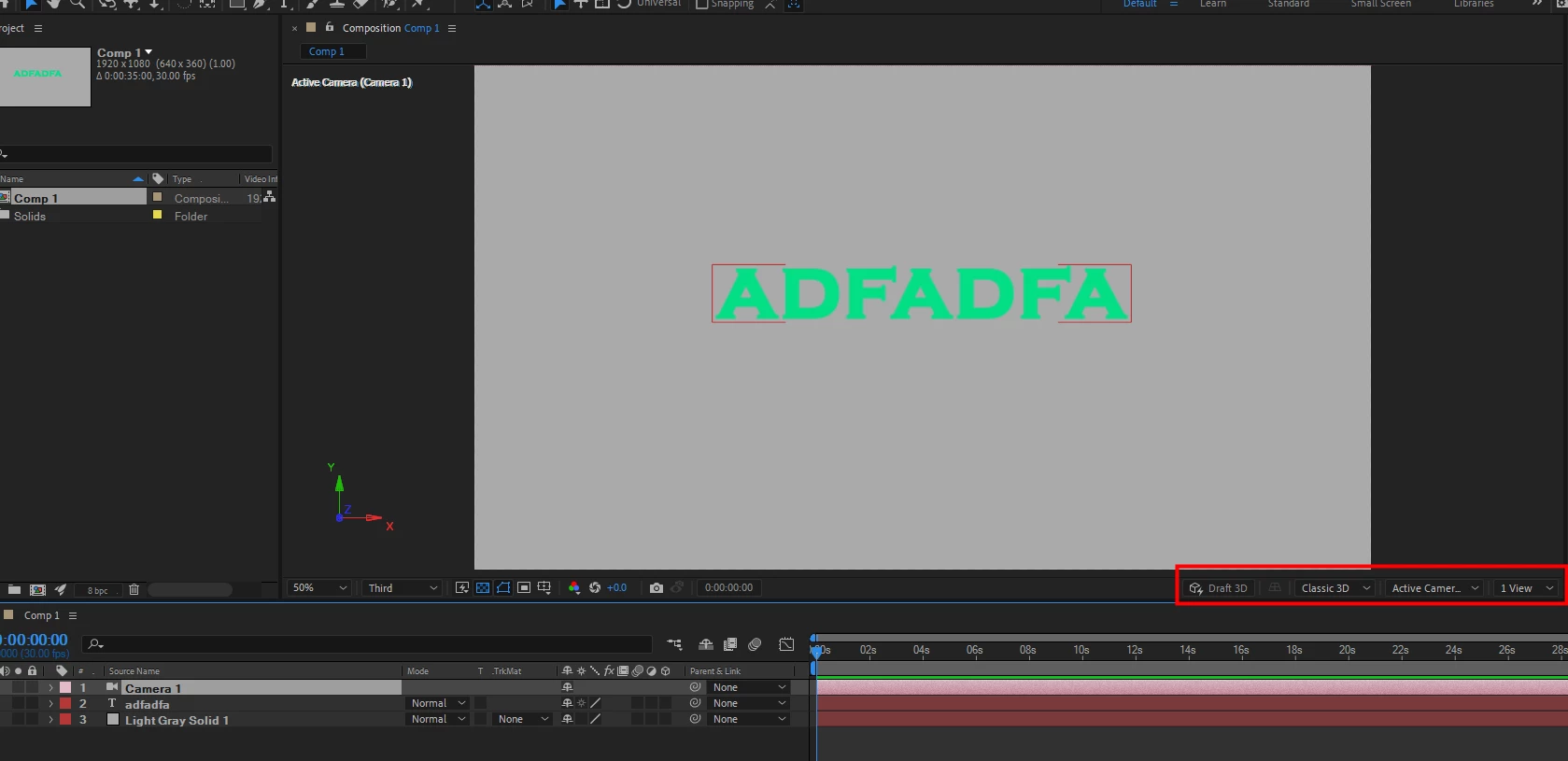Take a snapshot with camera icon

(x=657, y=587)
